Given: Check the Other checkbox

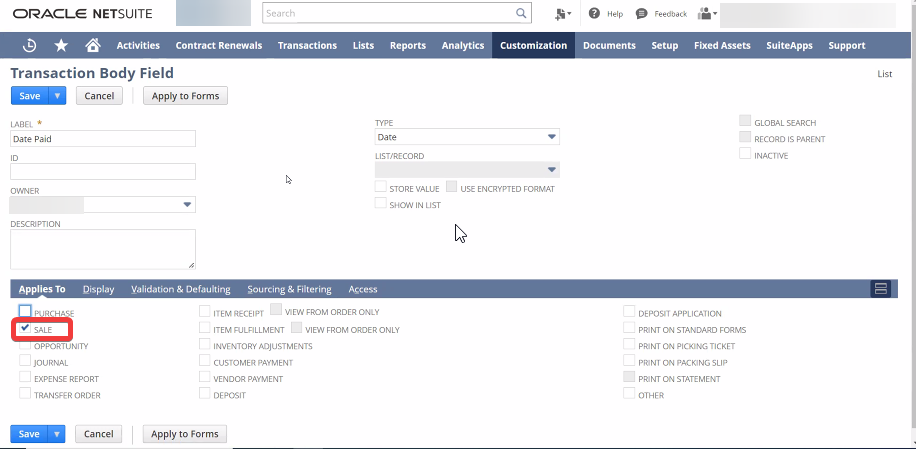Looking at the screenshot, I should (x=629, y=394).
